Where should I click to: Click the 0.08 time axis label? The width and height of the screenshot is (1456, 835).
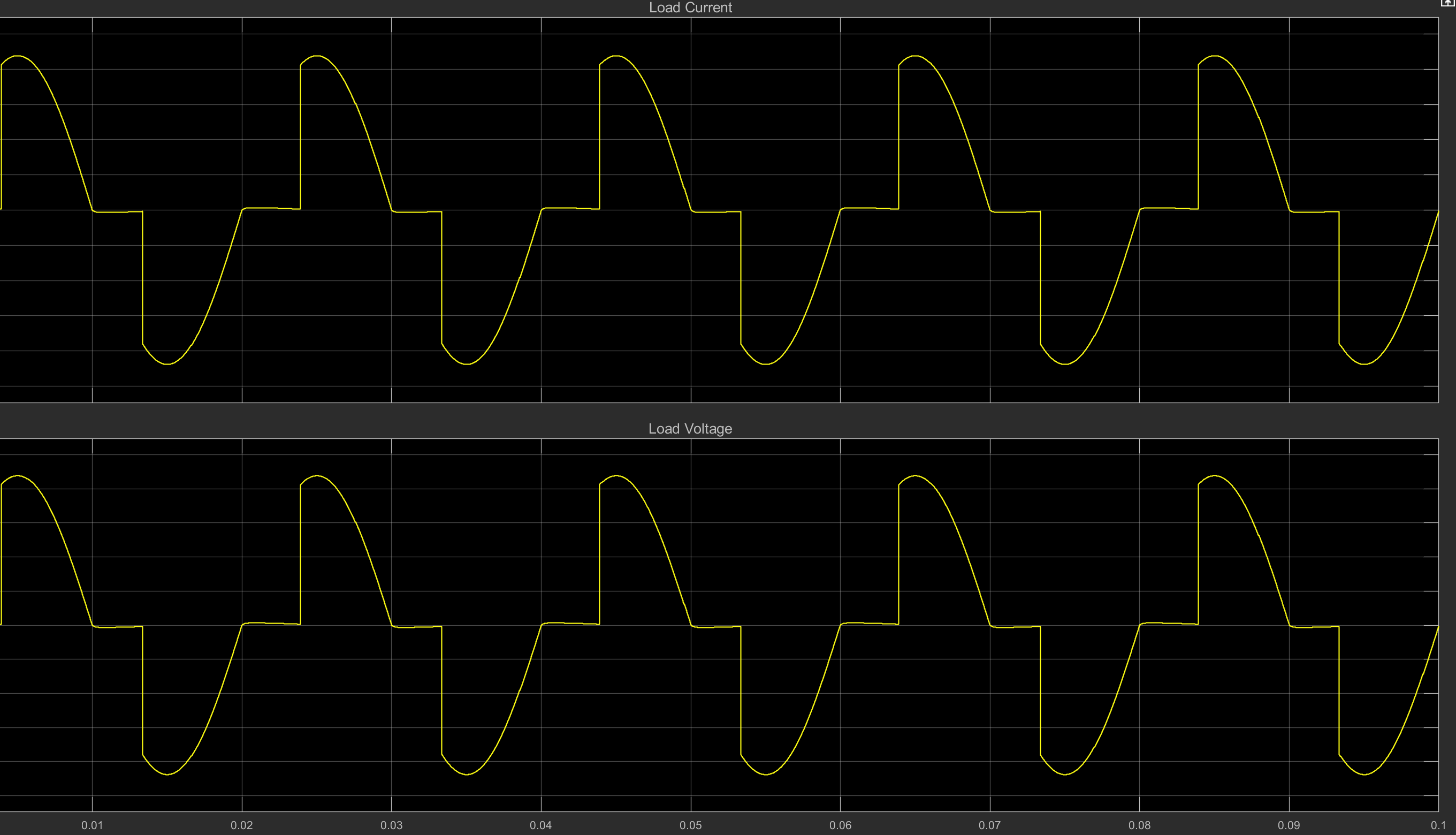tap(1140, 825)
